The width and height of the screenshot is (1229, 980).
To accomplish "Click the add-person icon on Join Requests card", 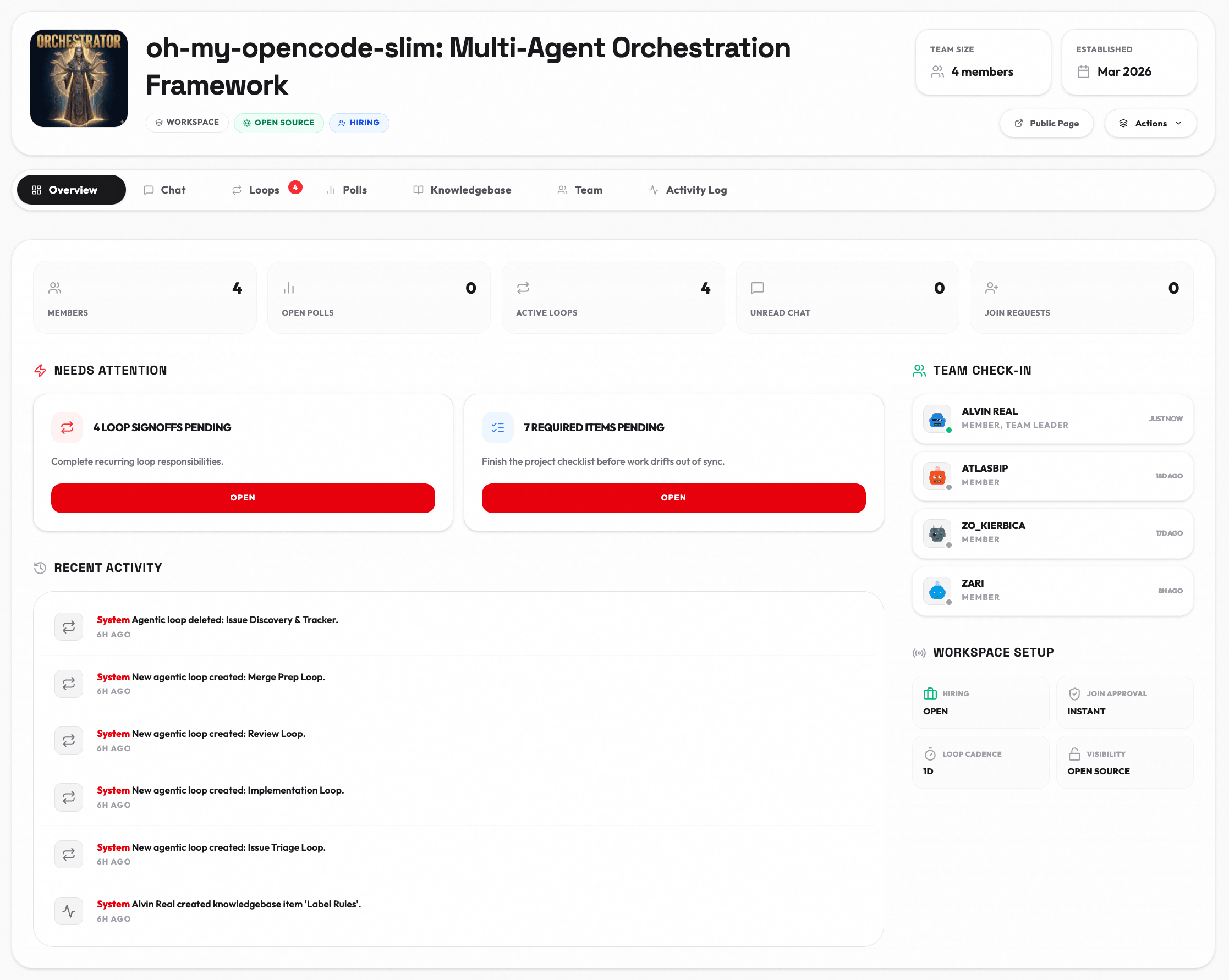I will coord(992,288).
